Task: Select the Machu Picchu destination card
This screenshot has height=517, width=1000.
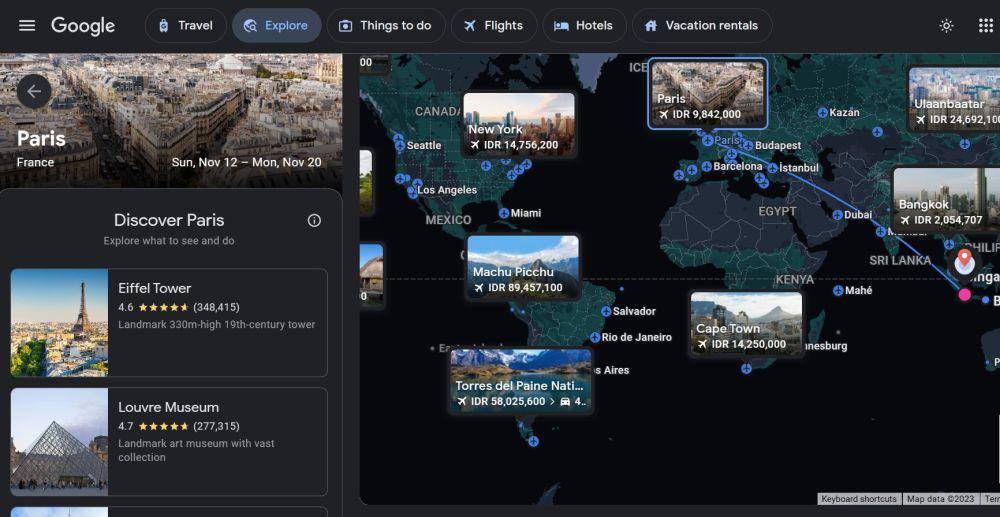Action: 524,266
